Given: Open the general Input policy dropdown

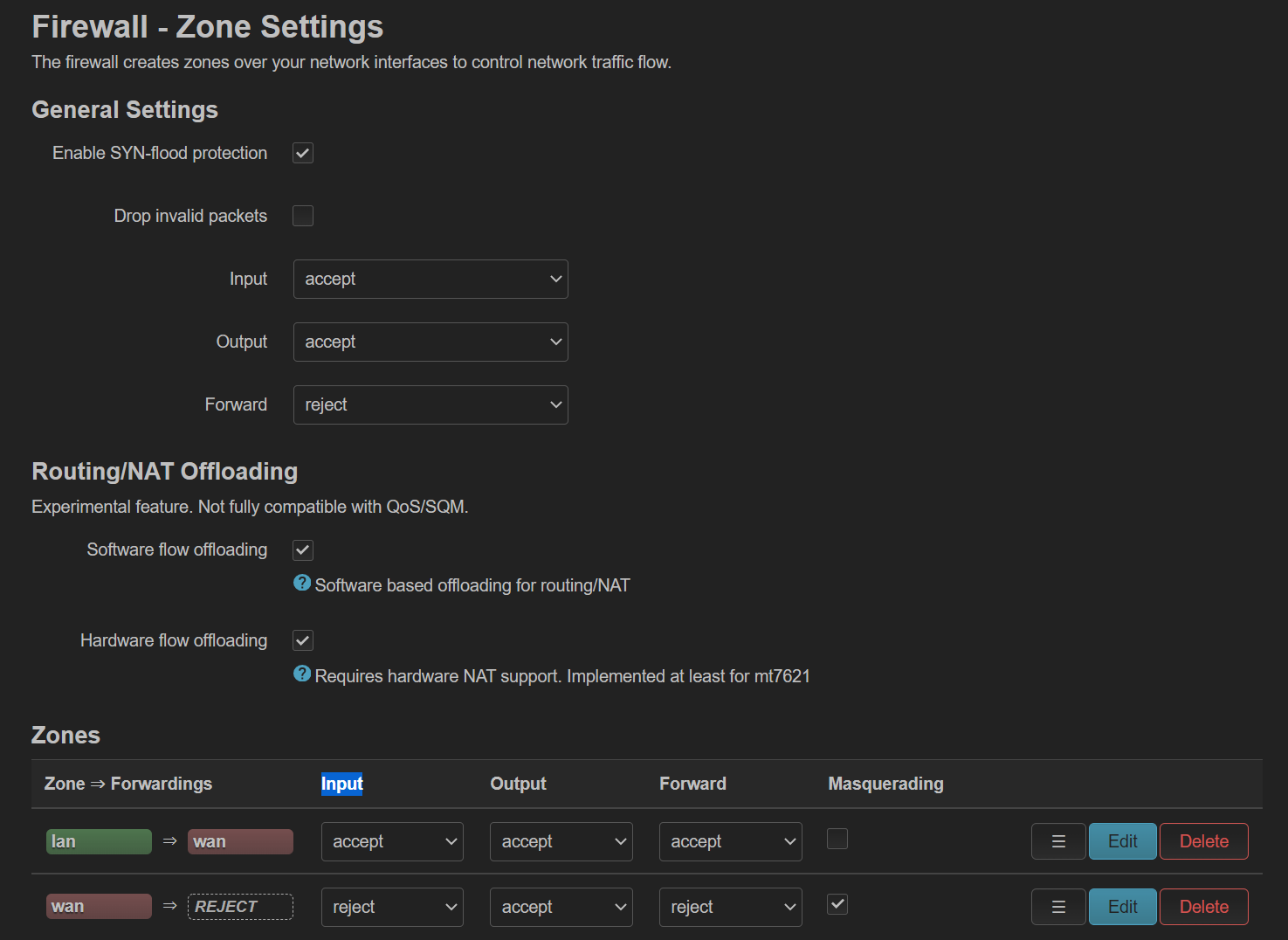Looking at the screenshot, I should (x=430, y=279).
